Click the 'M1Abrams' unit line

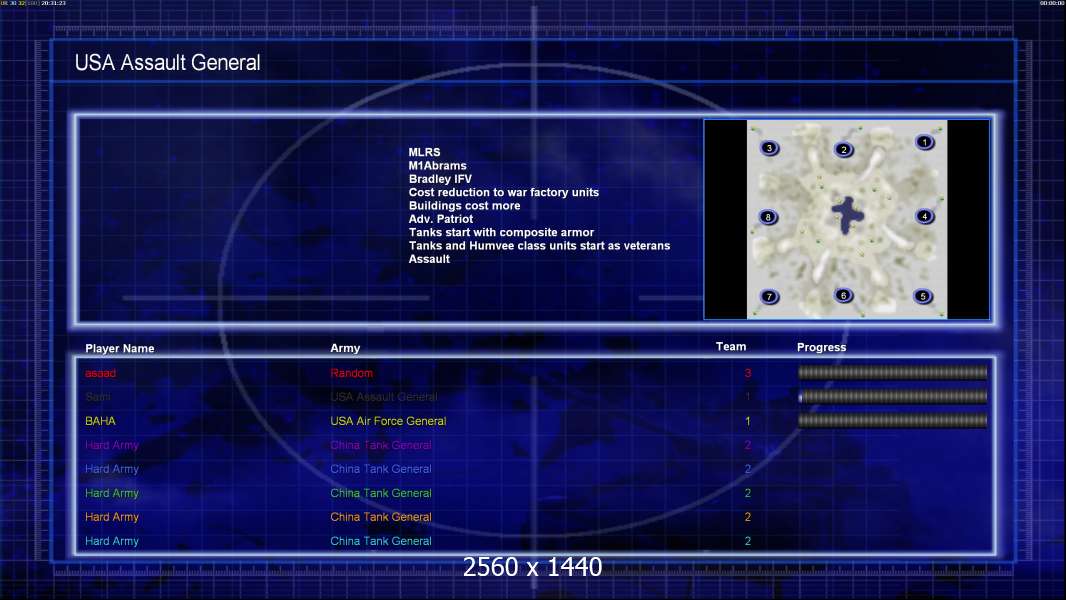[437, 166]
